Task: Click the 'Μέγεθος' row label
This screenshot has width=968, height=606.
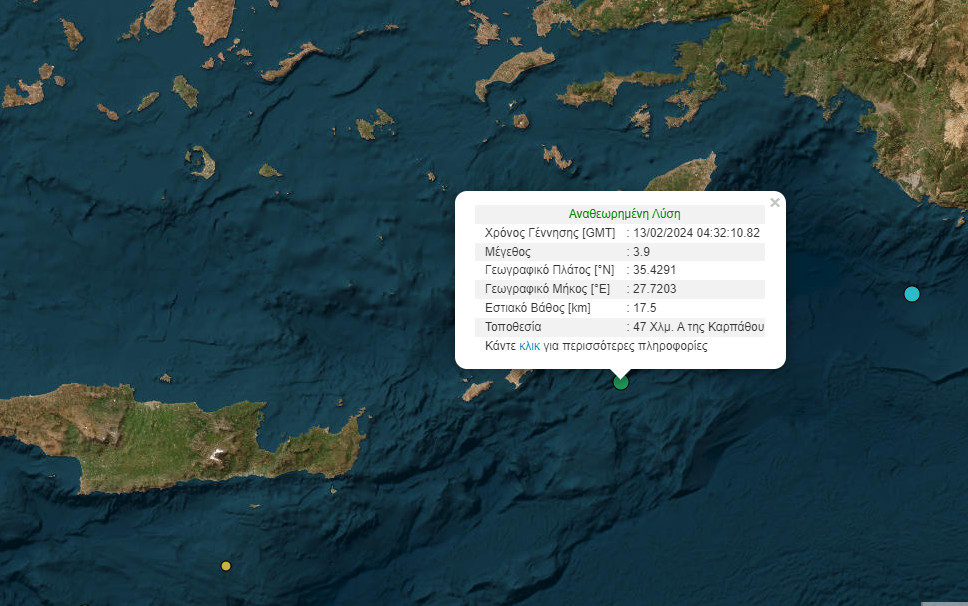Action: pyautogui.click(x=508, y=252)
